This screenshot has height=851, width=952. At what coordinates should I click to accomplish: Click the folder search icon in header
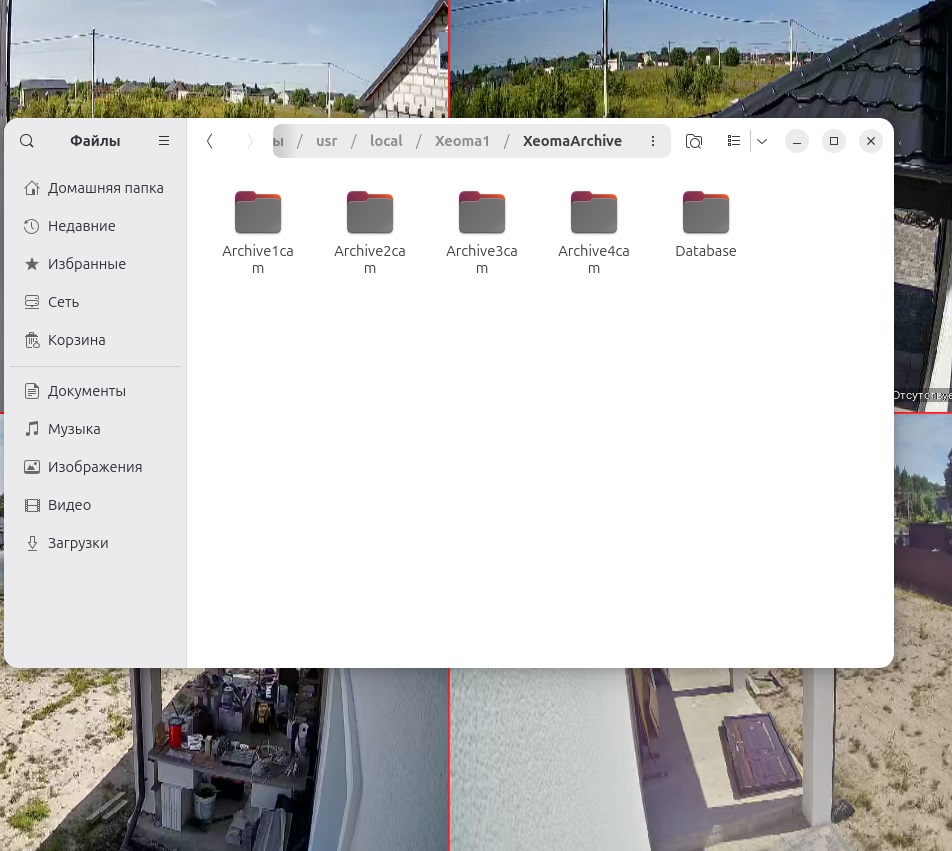point(693,141)
